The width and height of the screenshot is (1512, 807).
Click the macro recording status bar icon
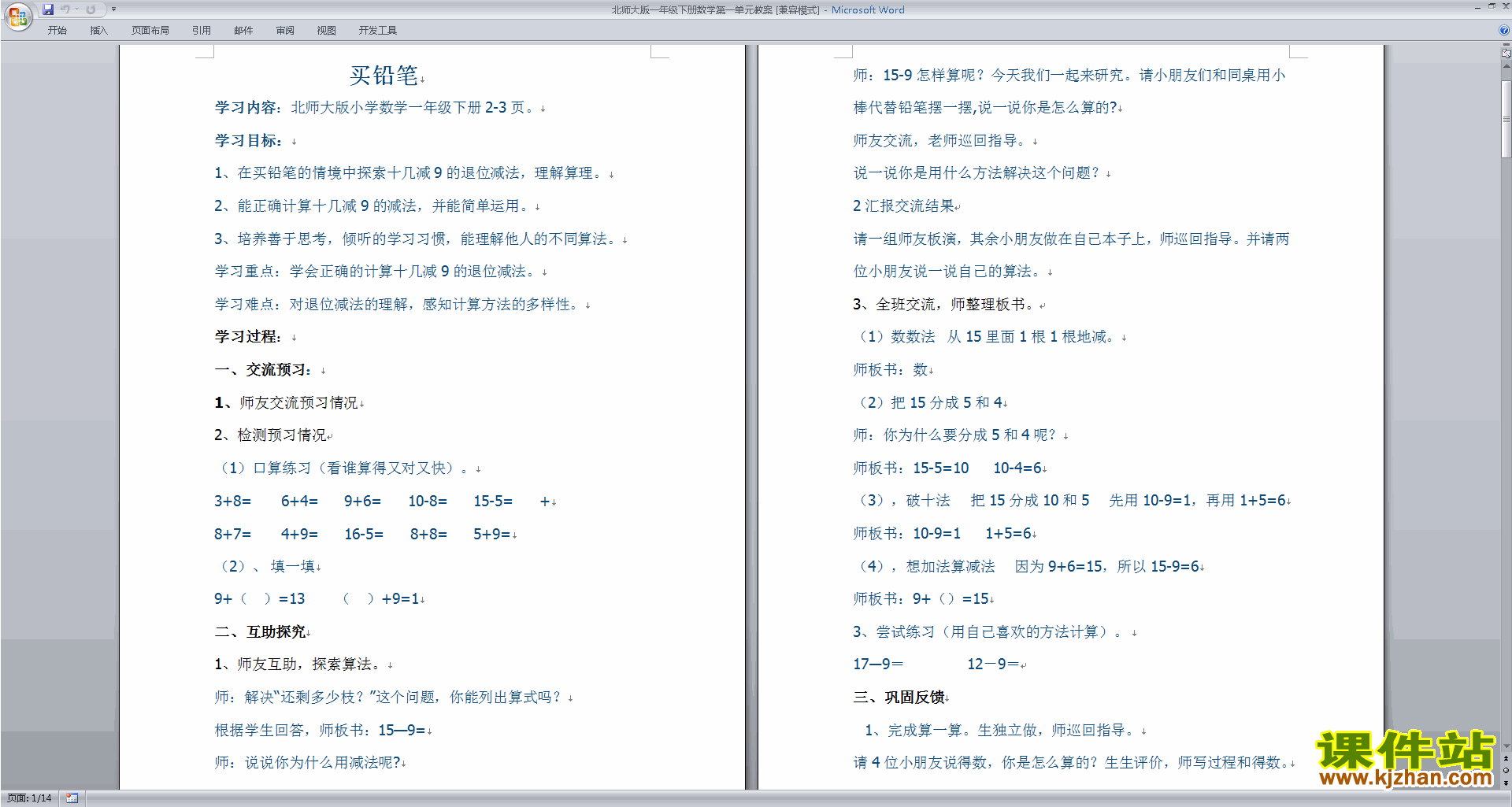[x=72, y=798]
